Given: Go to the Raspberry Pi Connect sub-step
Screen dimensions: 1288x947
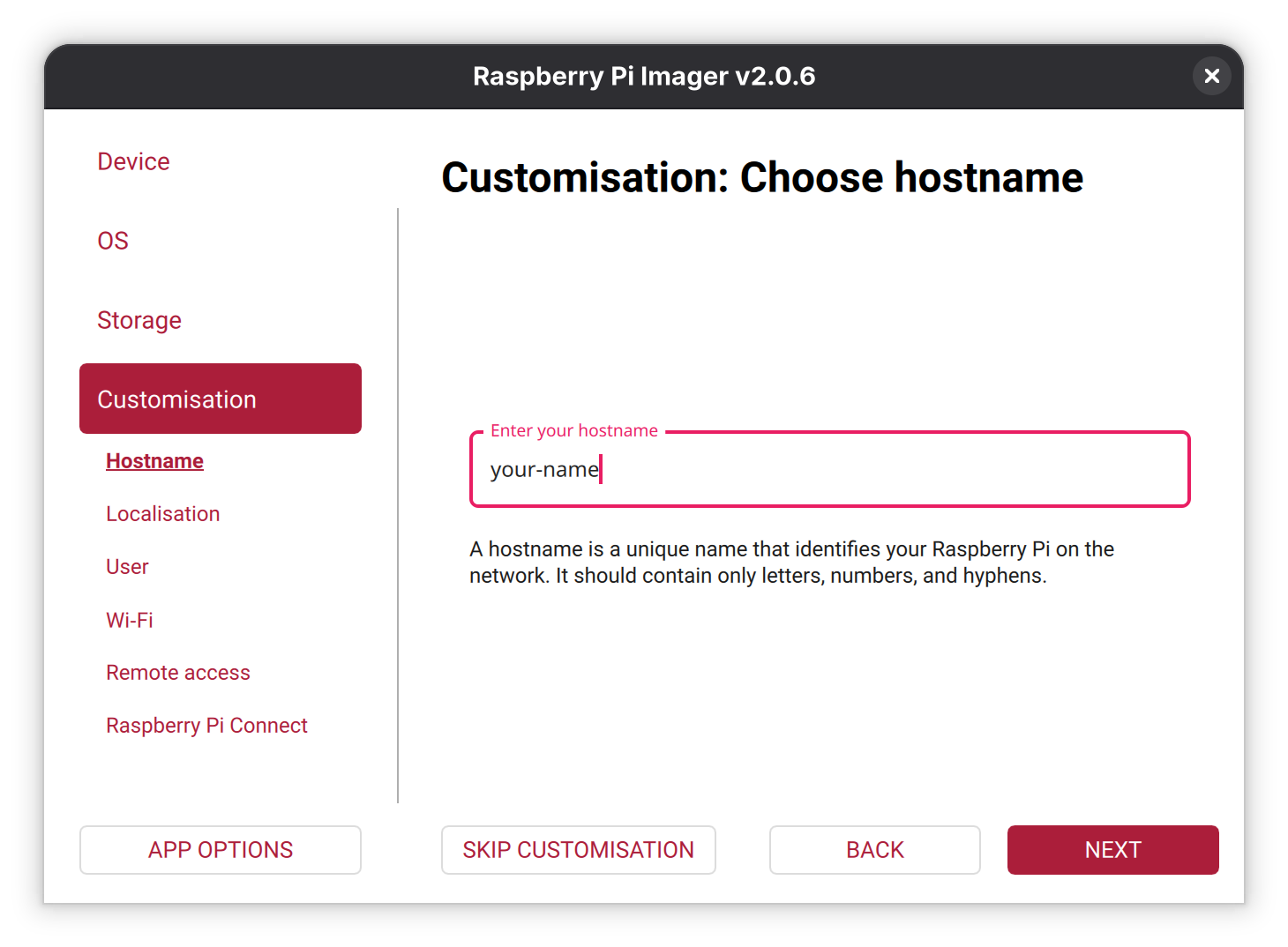Looking at the screenshot, I should point(206,726).
